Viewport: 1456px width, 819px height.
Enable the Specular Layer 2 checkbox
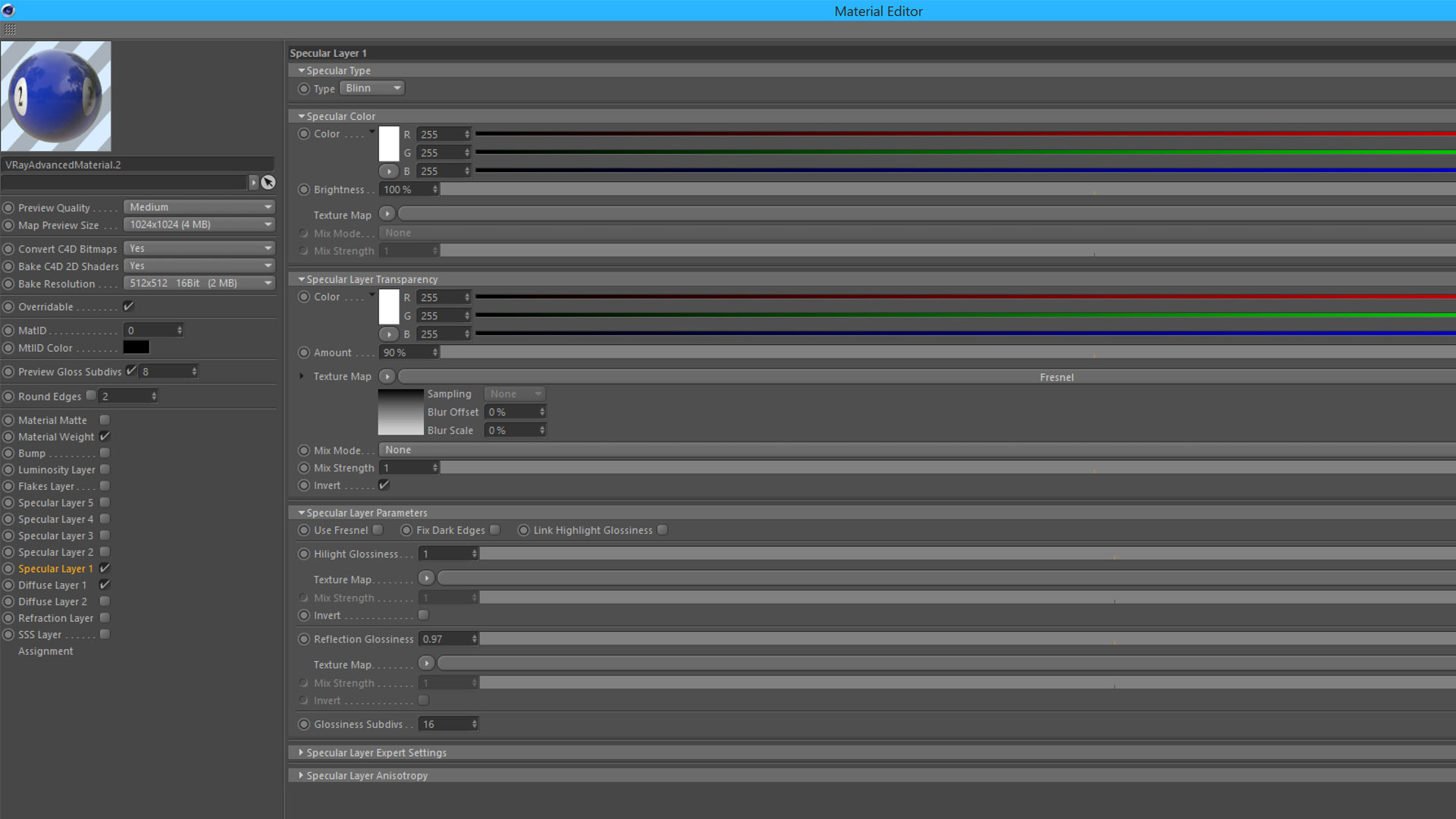click(x=105, y=552)
